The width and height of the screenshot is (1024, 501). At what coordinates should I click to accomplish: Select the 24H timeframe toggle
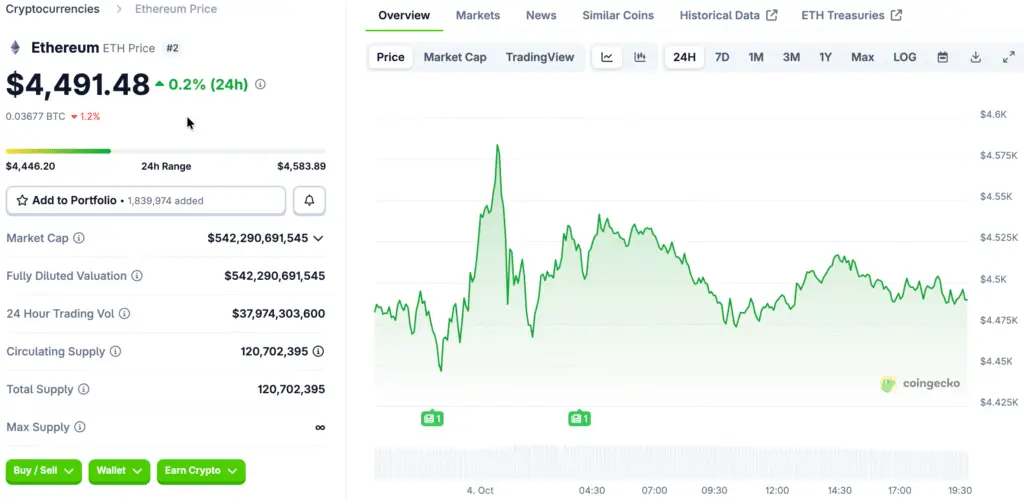click(684, 57)
